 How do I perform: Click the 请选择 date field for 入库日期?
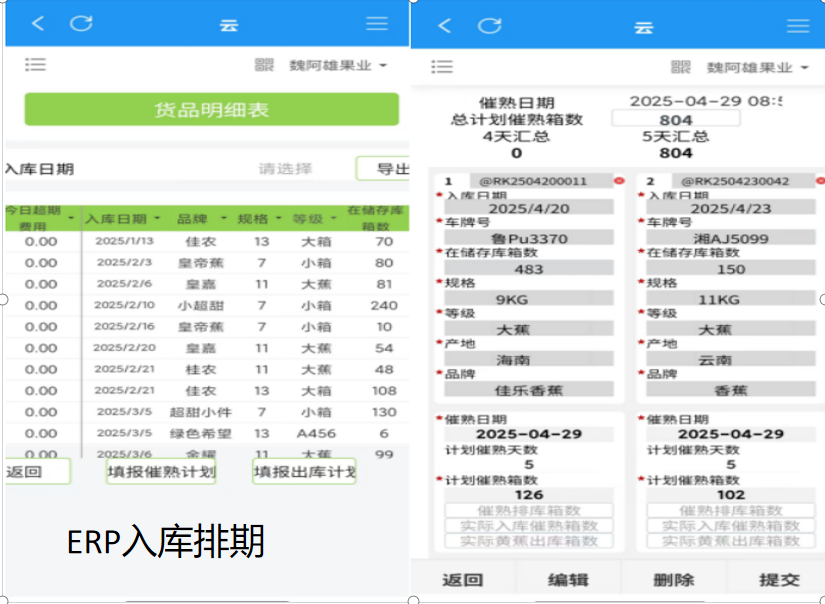tap(285, 169)
